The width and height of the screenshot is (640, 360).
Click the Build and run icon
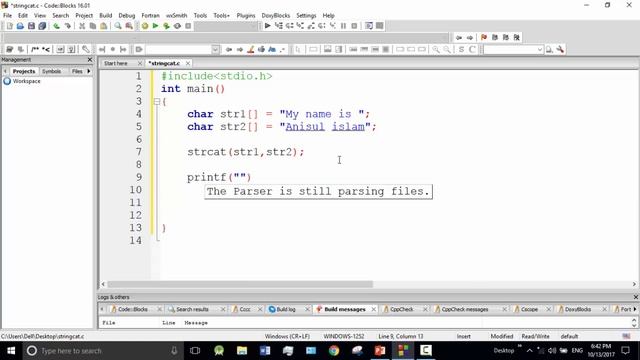[x=166, y=26]
